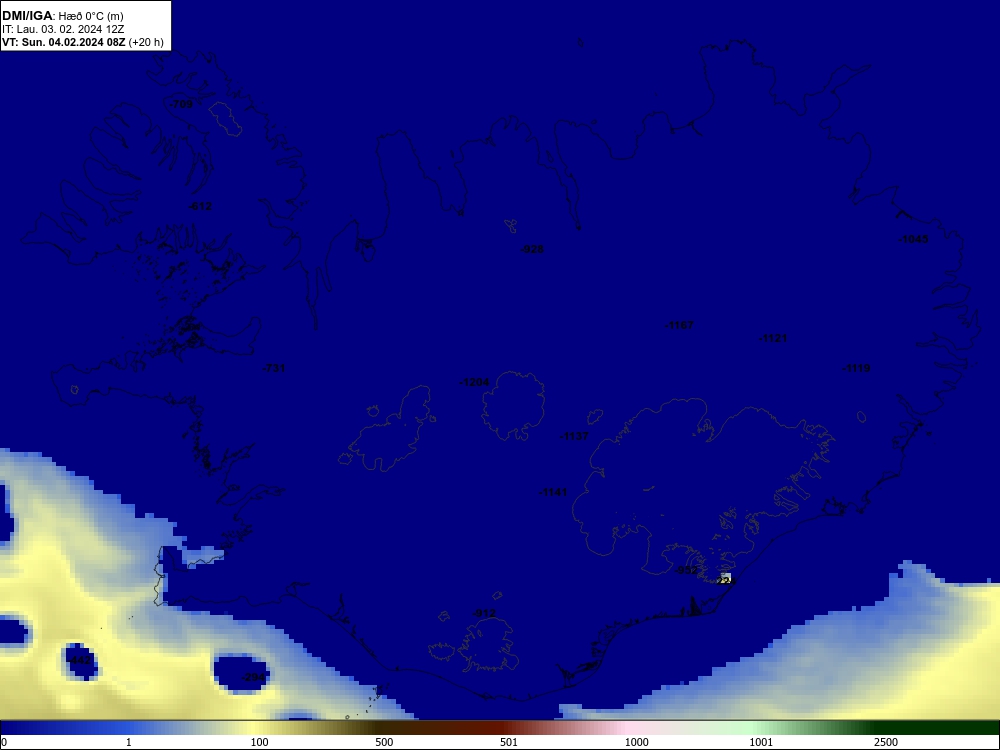Select the VT: Sun. 04.02.2024 08Z line
Screen dimensions: 1000x750
82,43
